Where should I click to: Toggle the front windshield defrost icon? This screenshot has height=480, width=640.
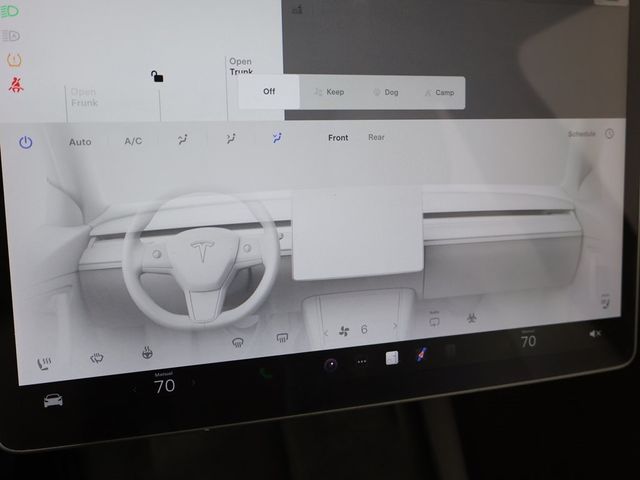(97, 358)
